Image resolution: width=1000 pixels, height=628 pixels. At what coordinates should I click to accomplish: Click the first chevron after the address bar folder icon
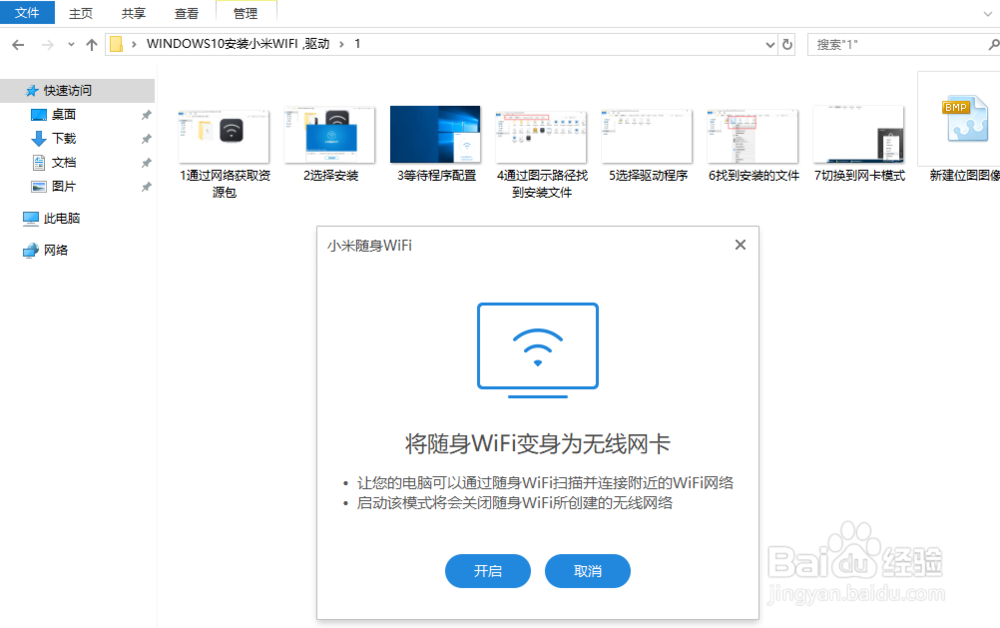pyautogui.click(x=134, y=44)
